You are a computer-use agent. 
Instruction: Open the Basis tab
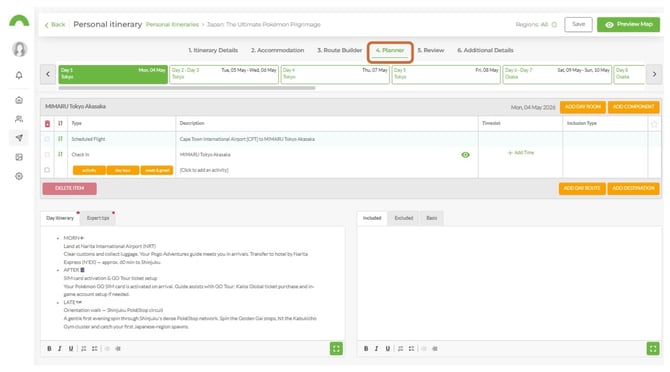(x=432, y=218)
